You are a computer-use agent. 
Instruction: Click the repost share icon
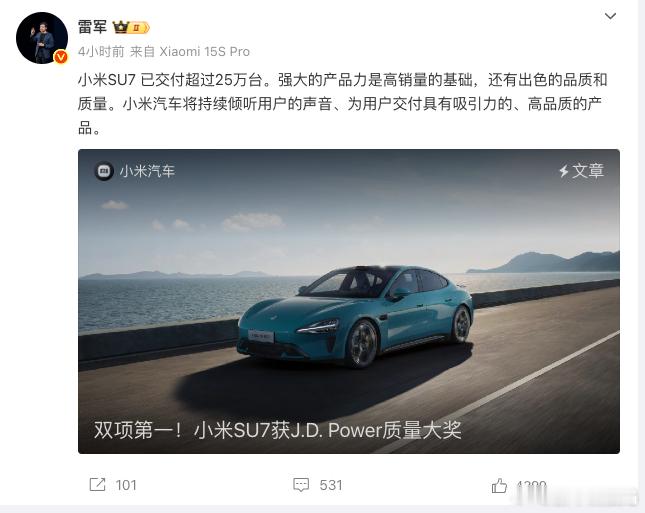[x=97, y=485]
